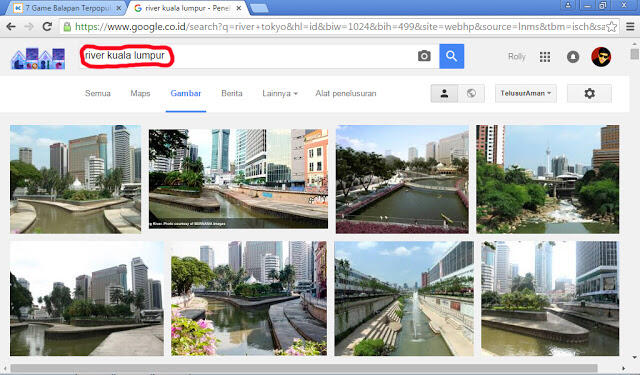
Task: Open image with graffiti riverbank and teal tower
Action: point(238,179)
